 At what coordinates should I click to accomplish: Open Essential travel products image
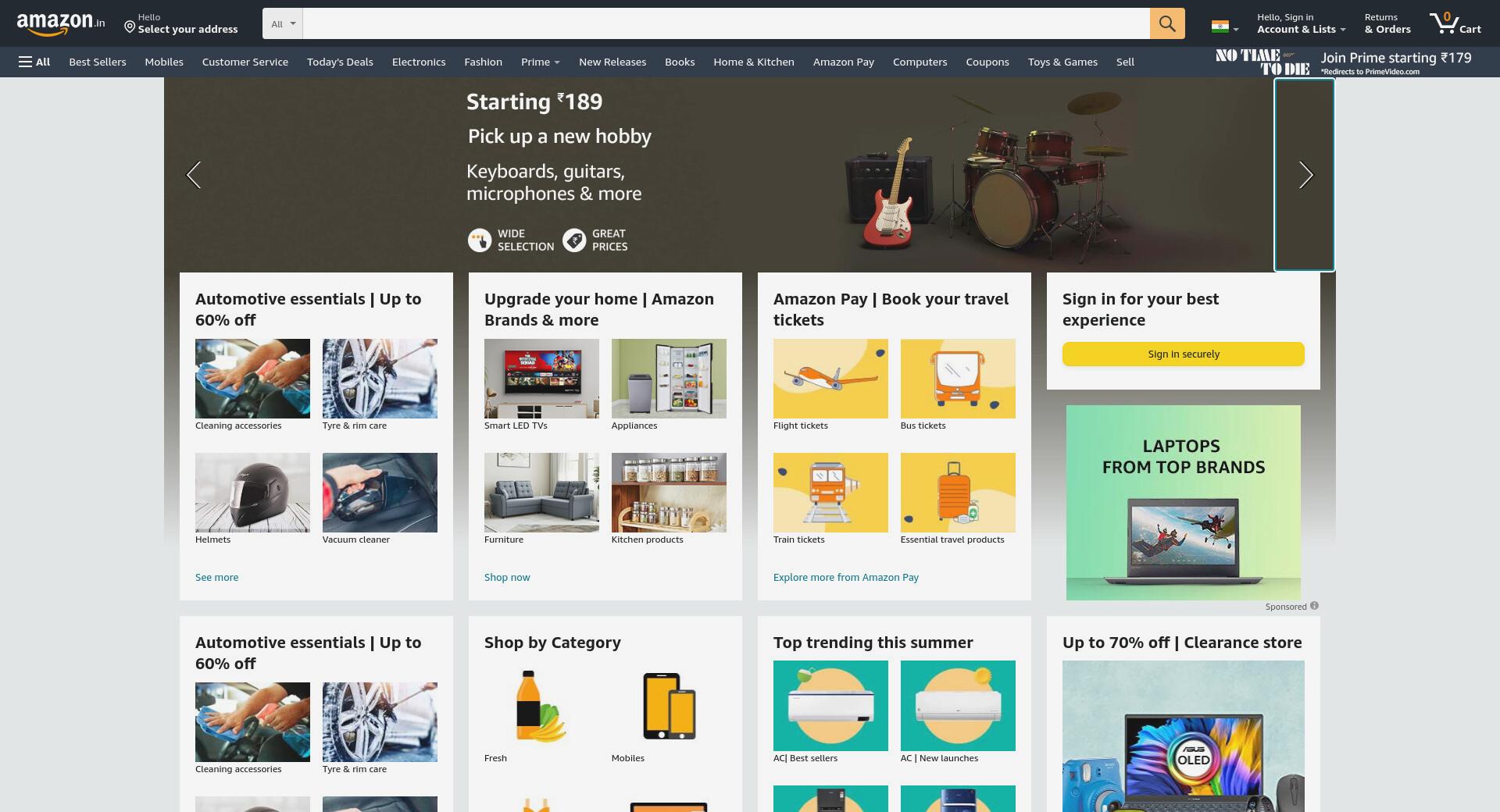pyautogui.click(x=958, y=493)
